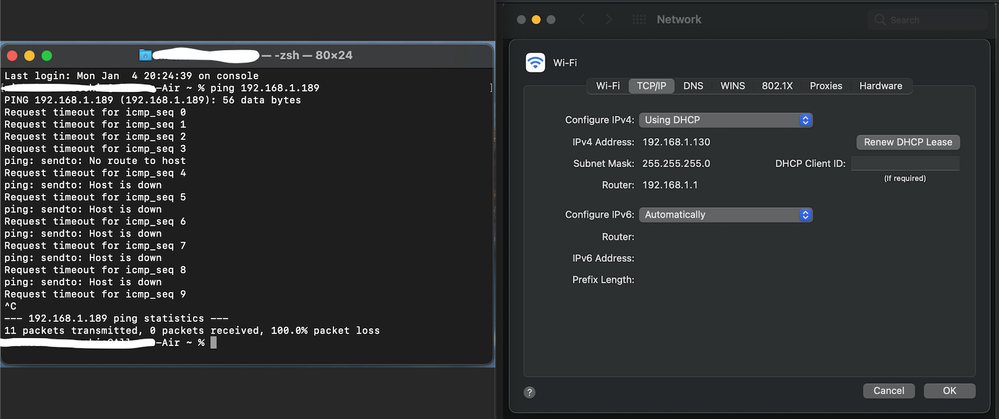Image resolution: width=999 pixels, height=419 pixels.
Task: Click the Search magnifier icon
Action: 880,20
